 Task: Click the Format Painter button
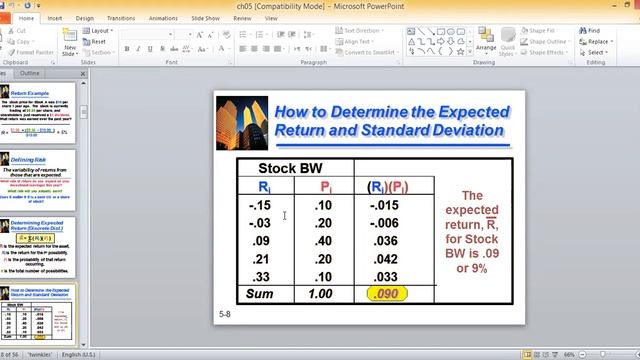tap(31, 52)
